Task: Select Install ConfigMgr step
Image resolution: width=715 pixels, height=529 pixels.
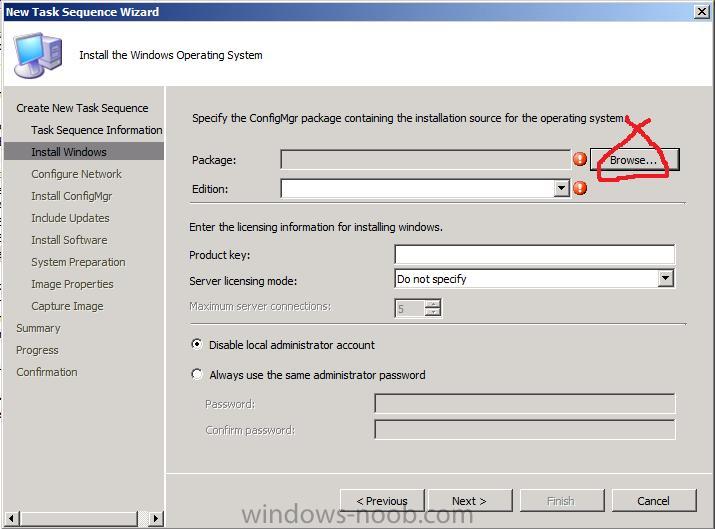Action: click(x=72, y=196)
